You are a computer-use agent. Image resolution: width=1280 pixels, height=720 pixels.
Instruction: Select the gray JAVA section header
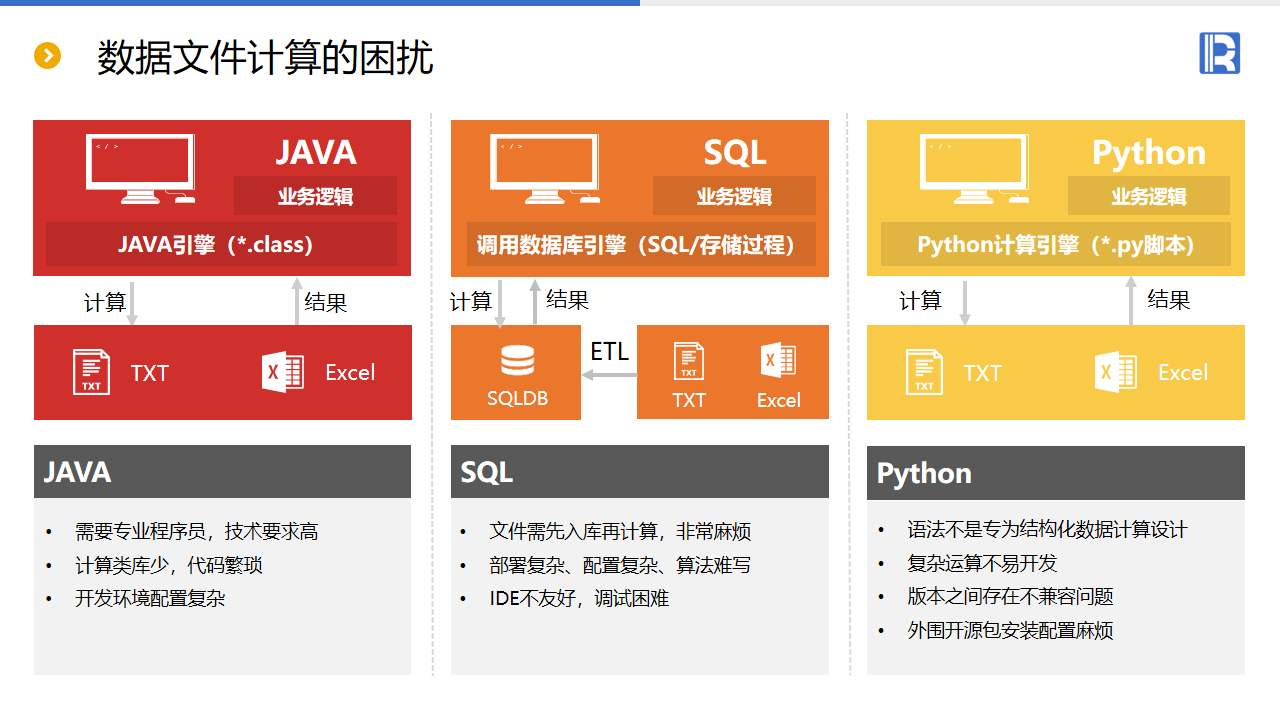(222, 472)
